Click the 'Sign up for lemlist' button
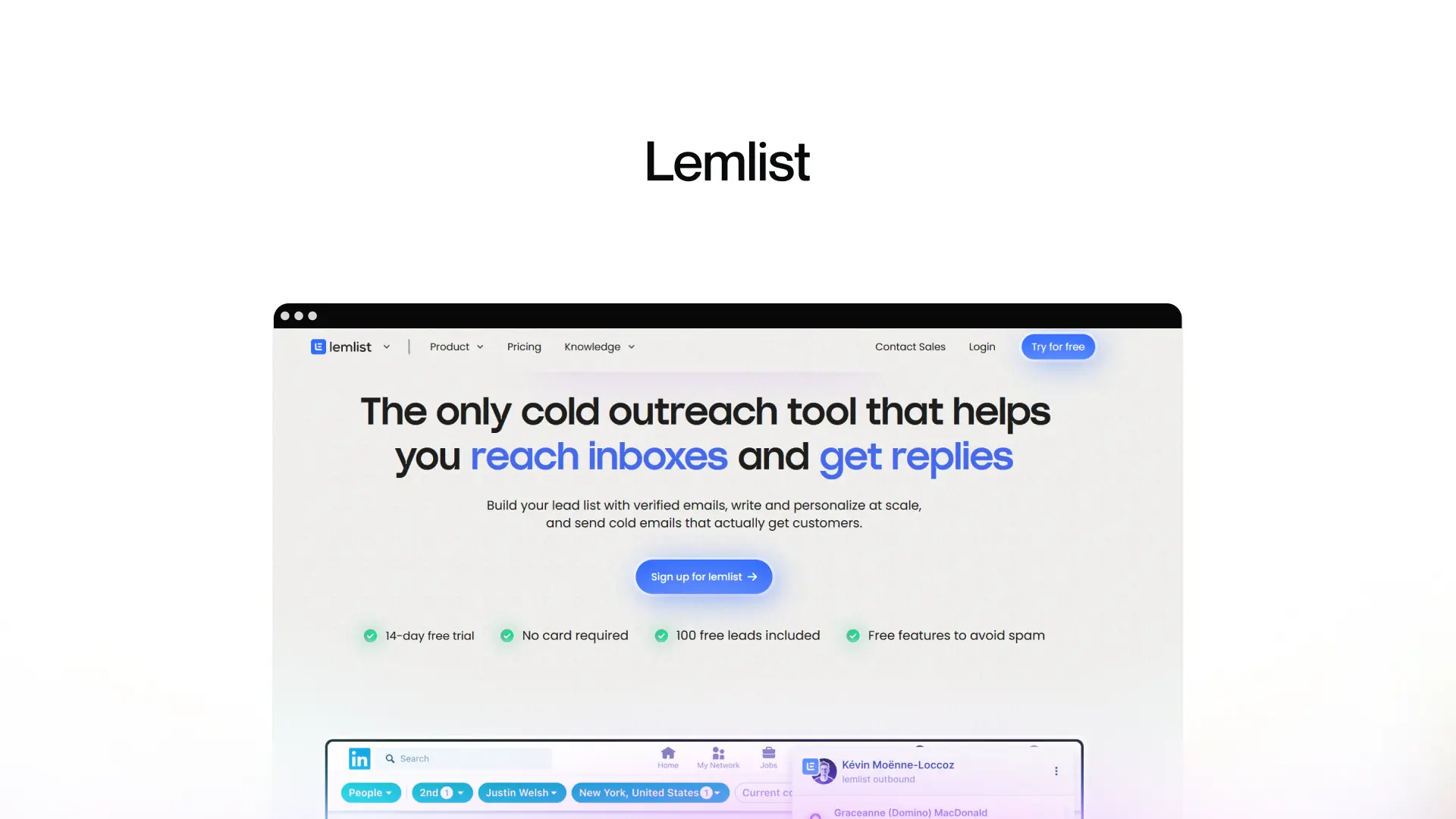This screenshot has width=1456, height=819. click(x=704, y=576)
